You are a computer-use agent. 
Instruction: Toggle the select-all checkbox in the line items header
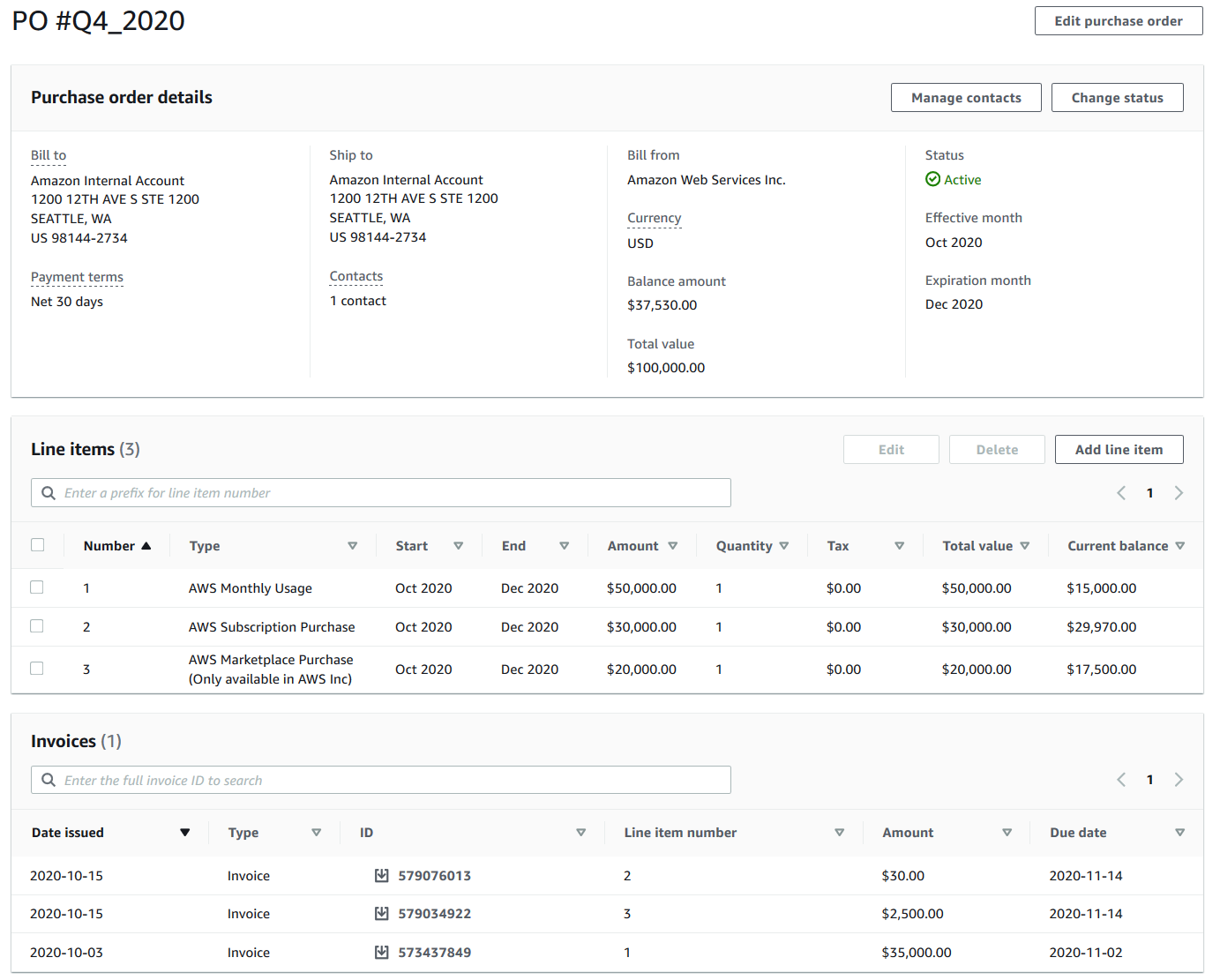pyautogui.click(x=37, y=544)
